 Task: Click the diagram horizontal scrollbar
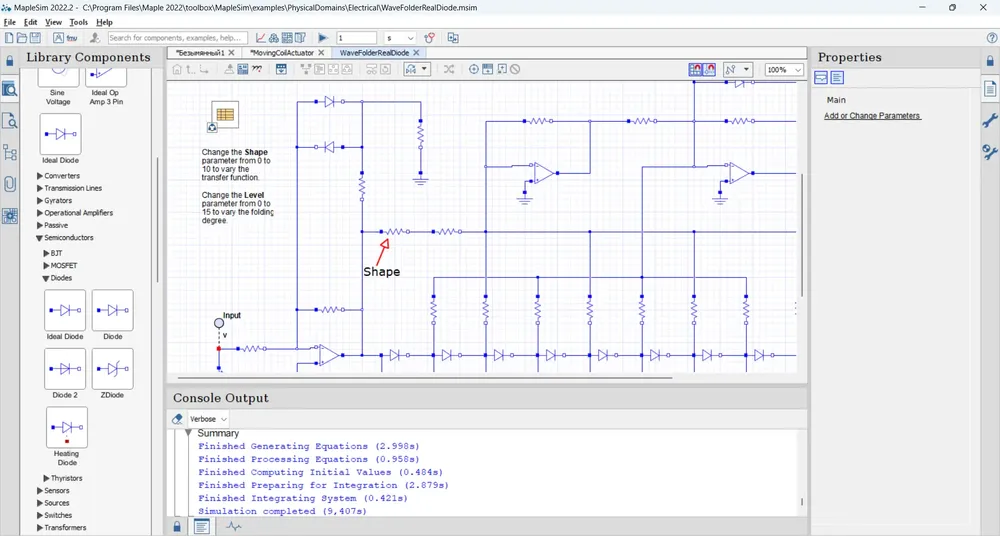424,378
